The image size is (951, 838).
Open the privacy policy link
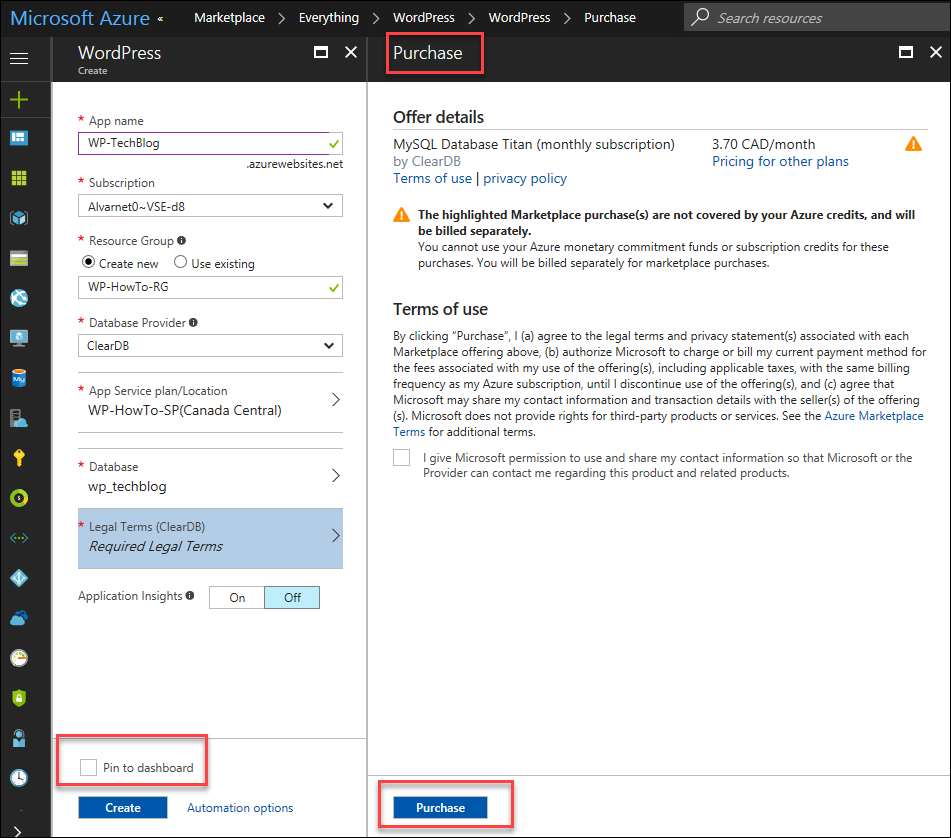click(525, 178)
